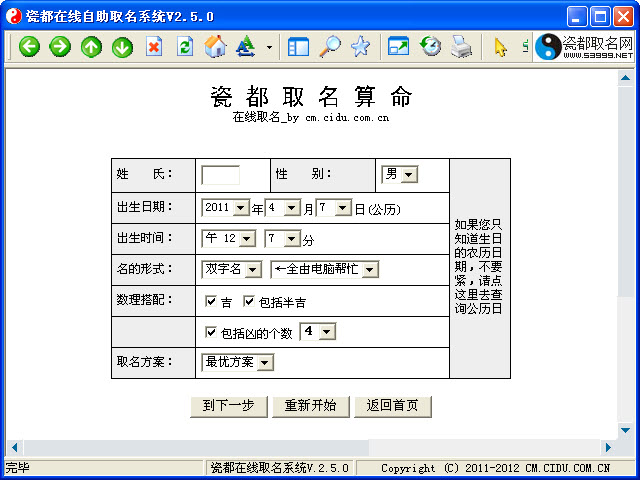640x480 pixels.
Task: Click the green down arrow toolbar icon
Action: [x=122, y=47]
